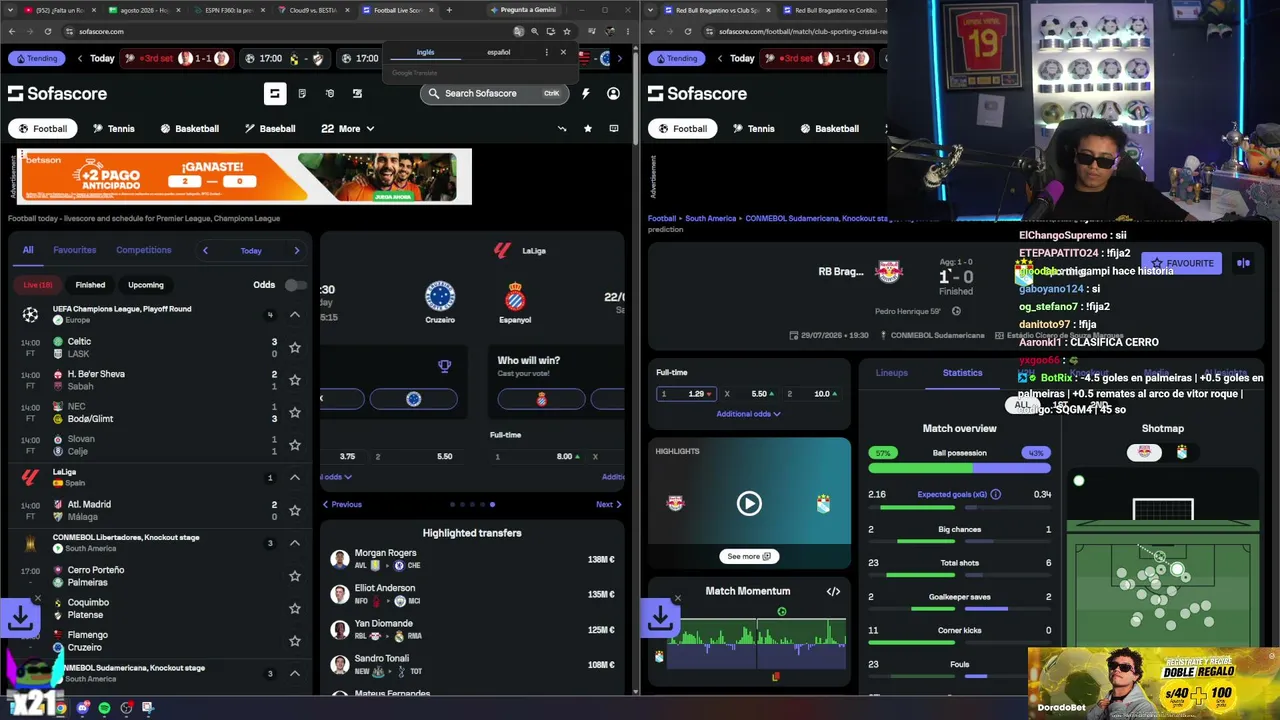Go to next day in date picker

pos(297,250)
